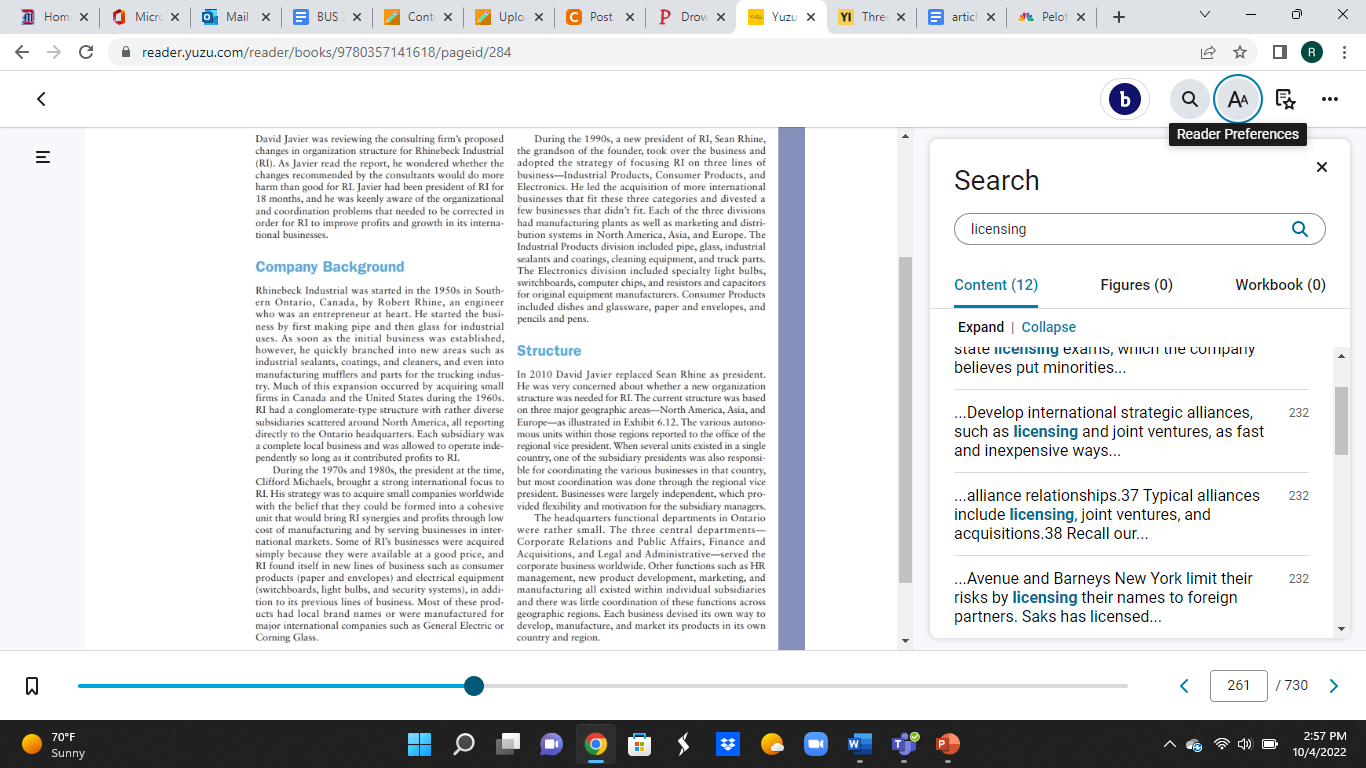The width and height of the screenshot is (1366, 768).
Task: Switch to the Workbook (0) tab
Action: click(1280, 285)
